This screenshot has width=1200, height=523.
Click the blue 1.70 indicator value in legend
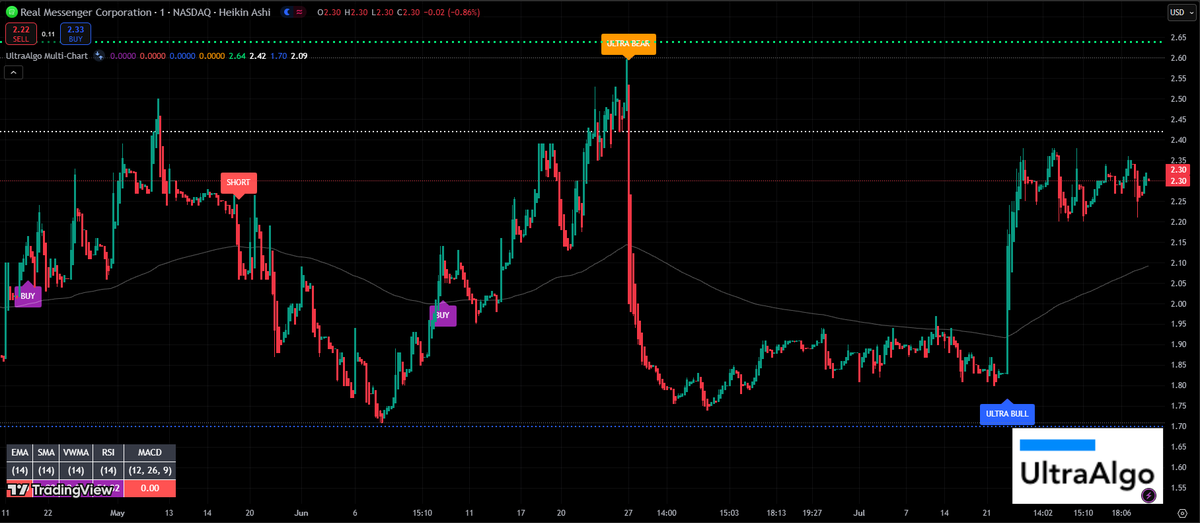pyautogui.click(x=279, y=56)
